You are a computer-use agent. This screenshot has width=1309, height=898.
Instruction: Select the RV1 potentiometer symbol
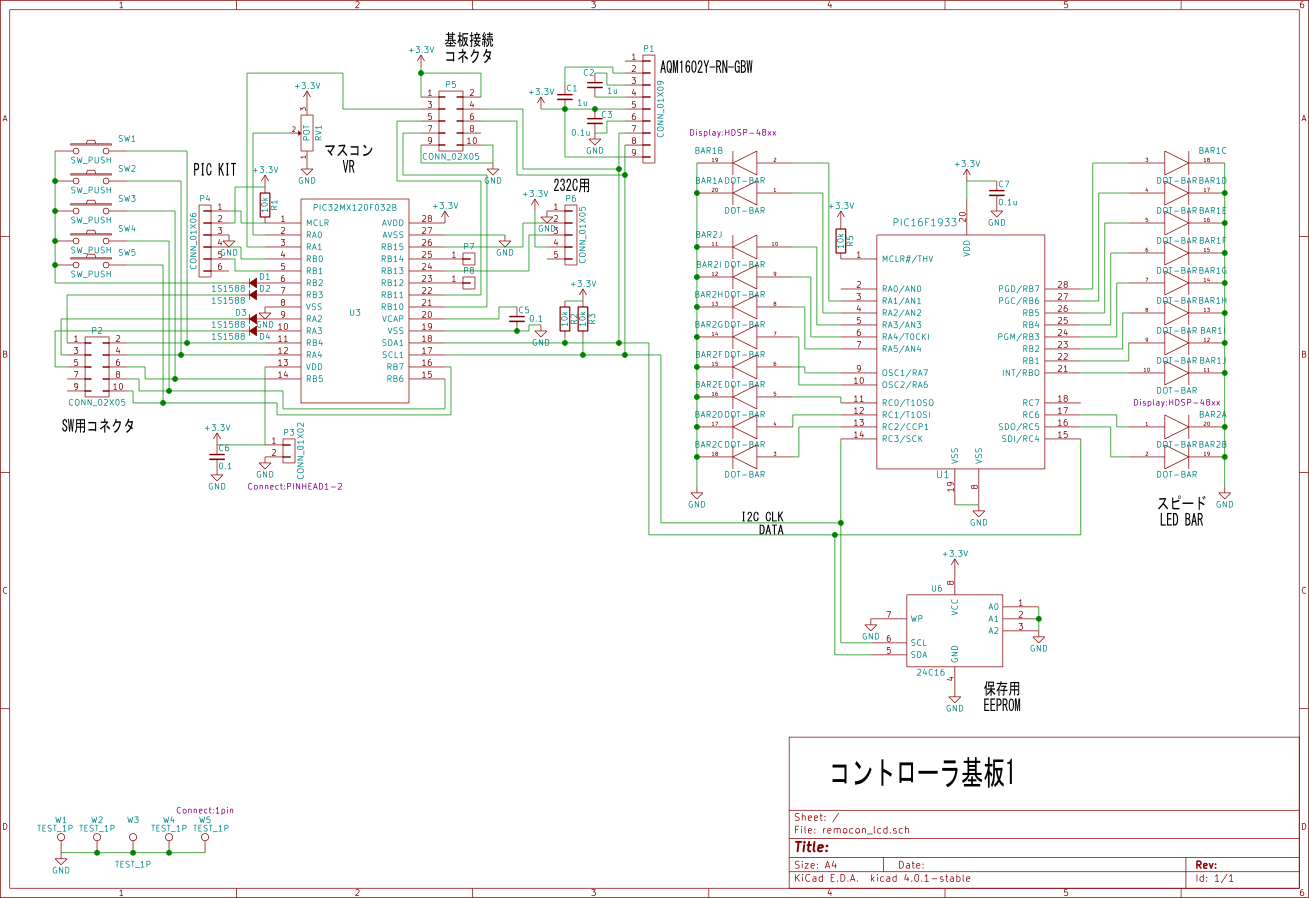coord(307,130)
